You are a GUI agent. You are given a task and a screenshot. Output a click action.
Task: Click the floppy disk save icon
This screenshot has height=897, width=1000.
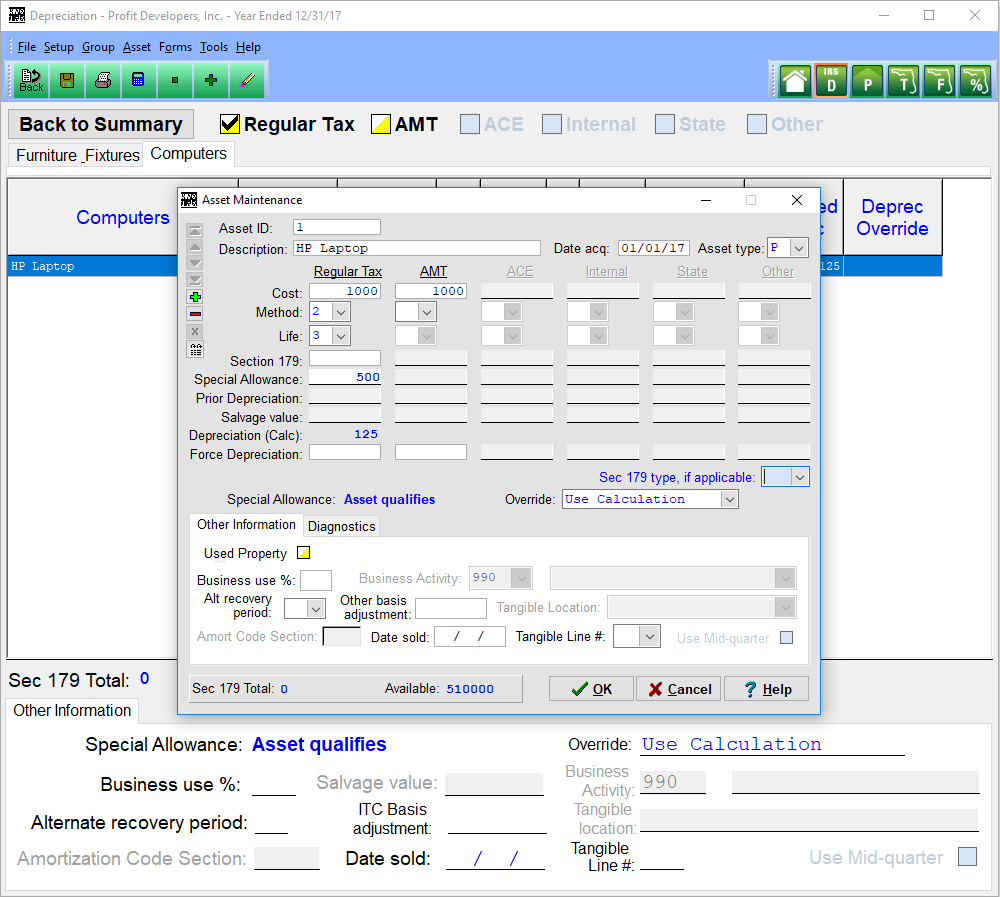pos(67,80)
